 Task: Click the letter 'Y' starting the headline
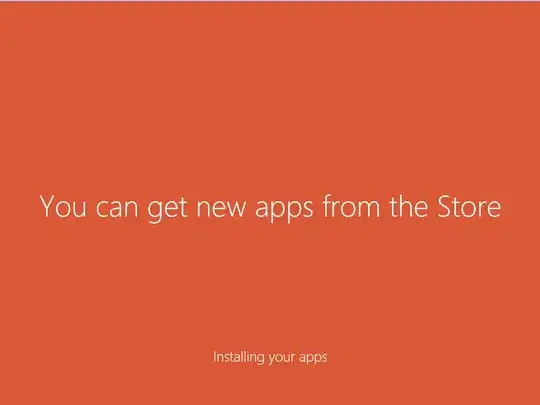pos(47,206)
